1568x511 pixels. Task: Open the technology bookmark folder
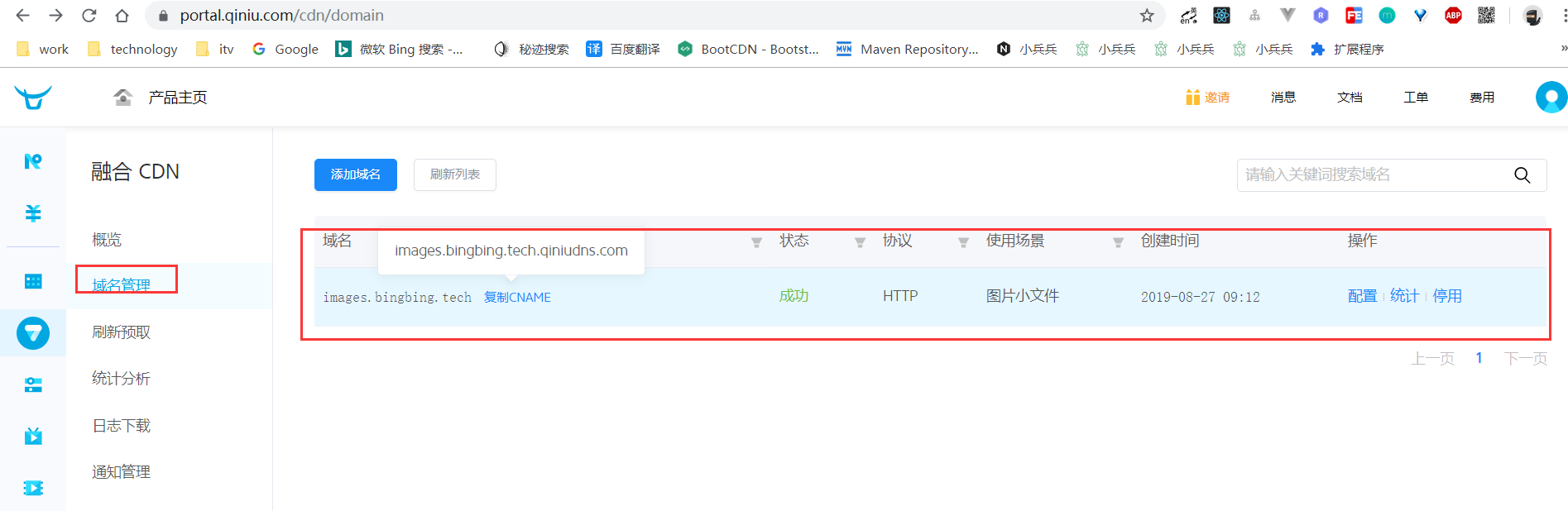(133, 49)
